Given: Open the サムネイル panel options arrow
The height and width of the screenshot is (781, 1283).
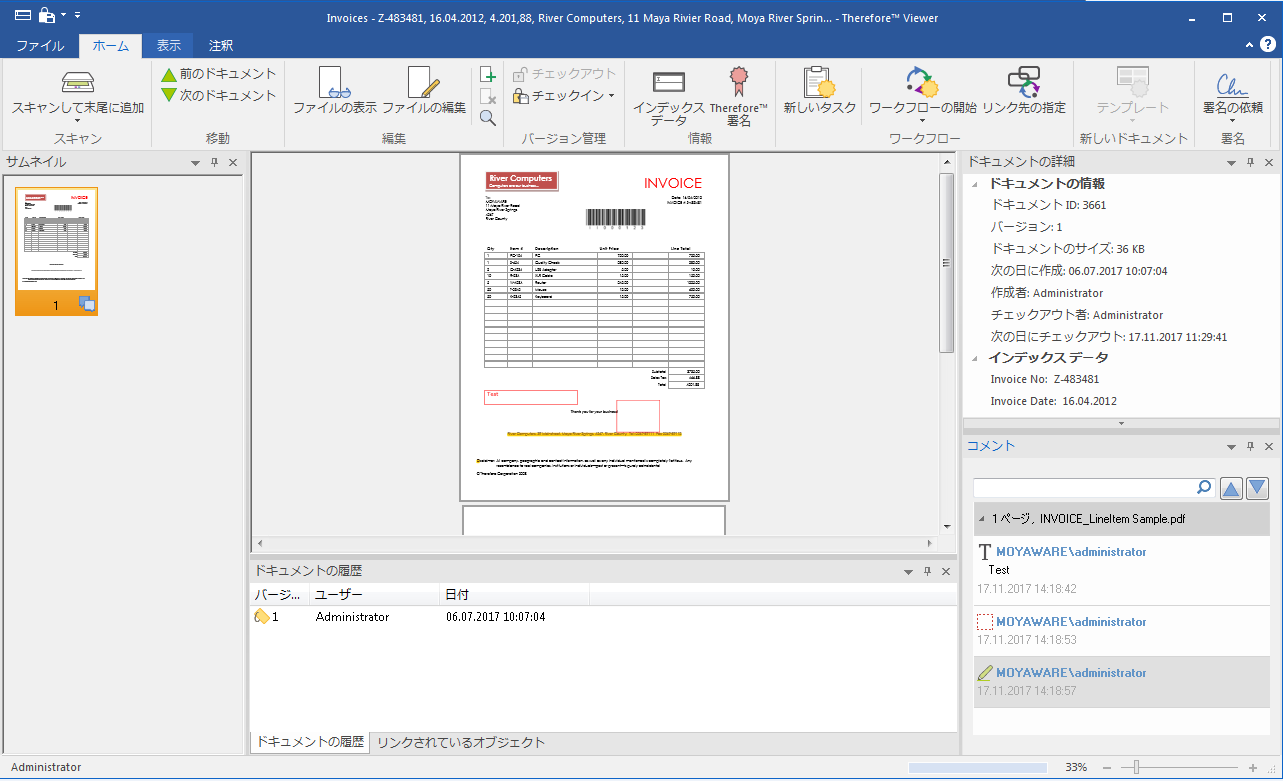Looking at the screenshot, I should [195, 163].
